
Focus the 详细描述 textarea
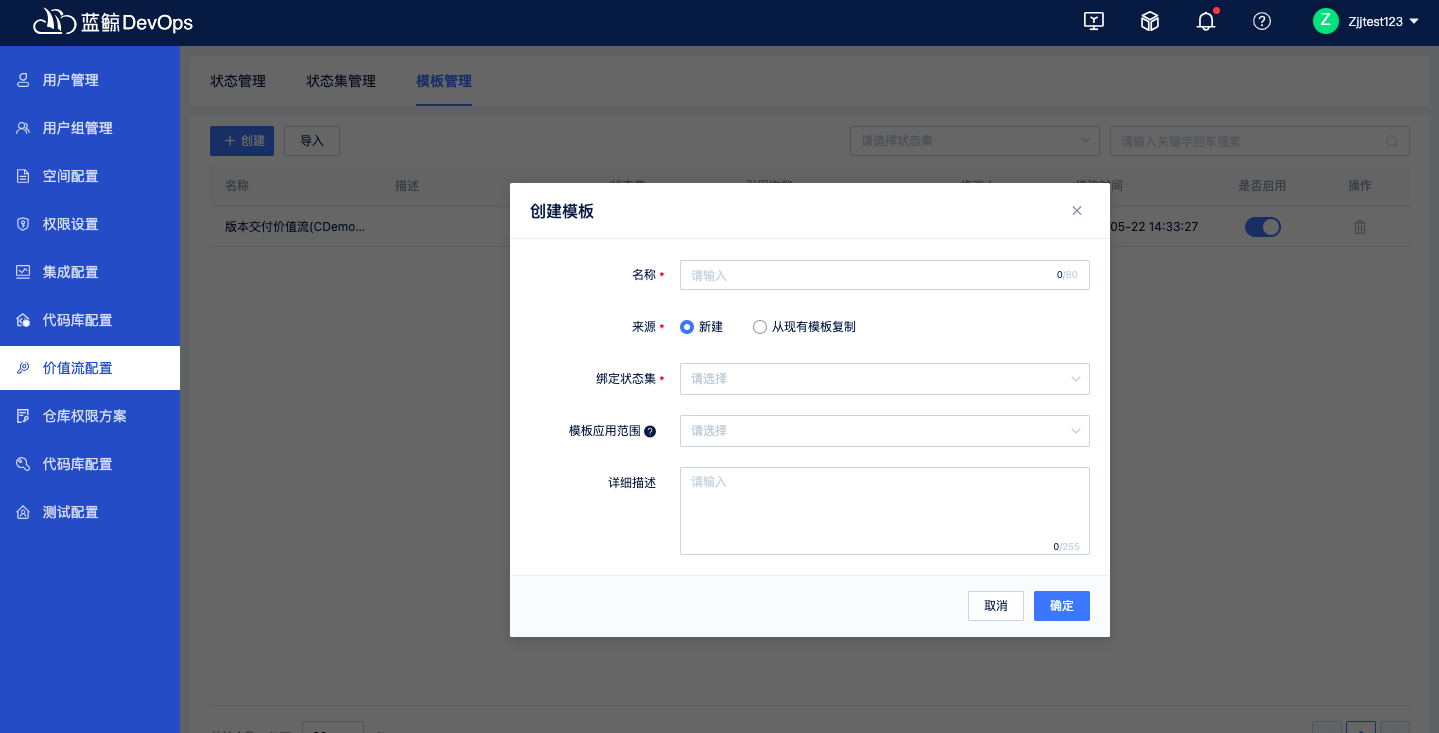[885, 511]
